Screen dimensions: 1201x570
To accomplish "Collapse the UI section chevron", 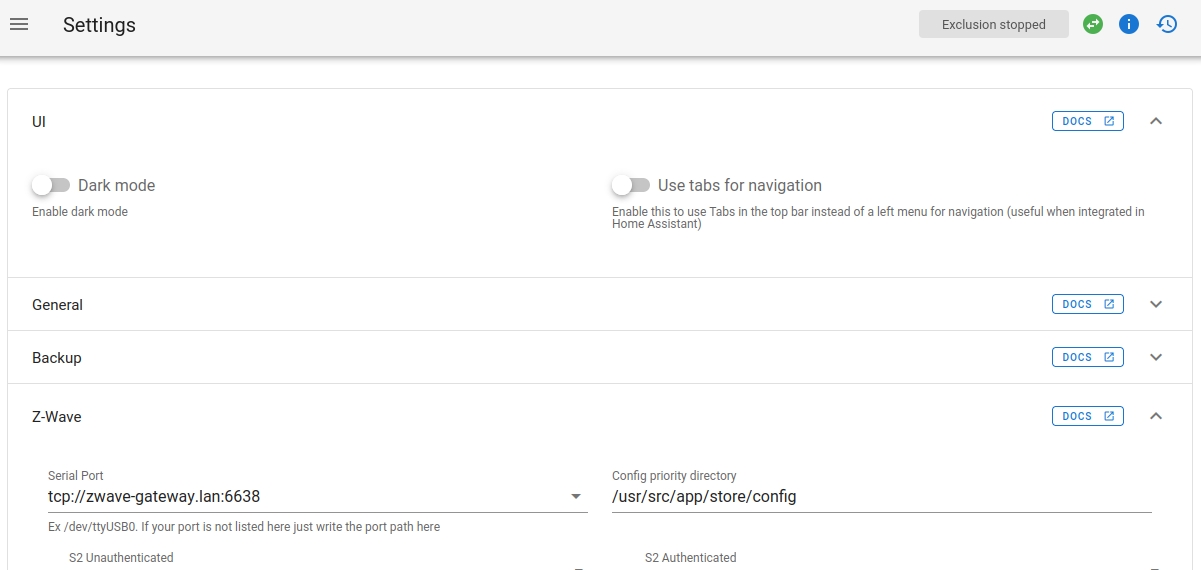I will coord(1156,121).
